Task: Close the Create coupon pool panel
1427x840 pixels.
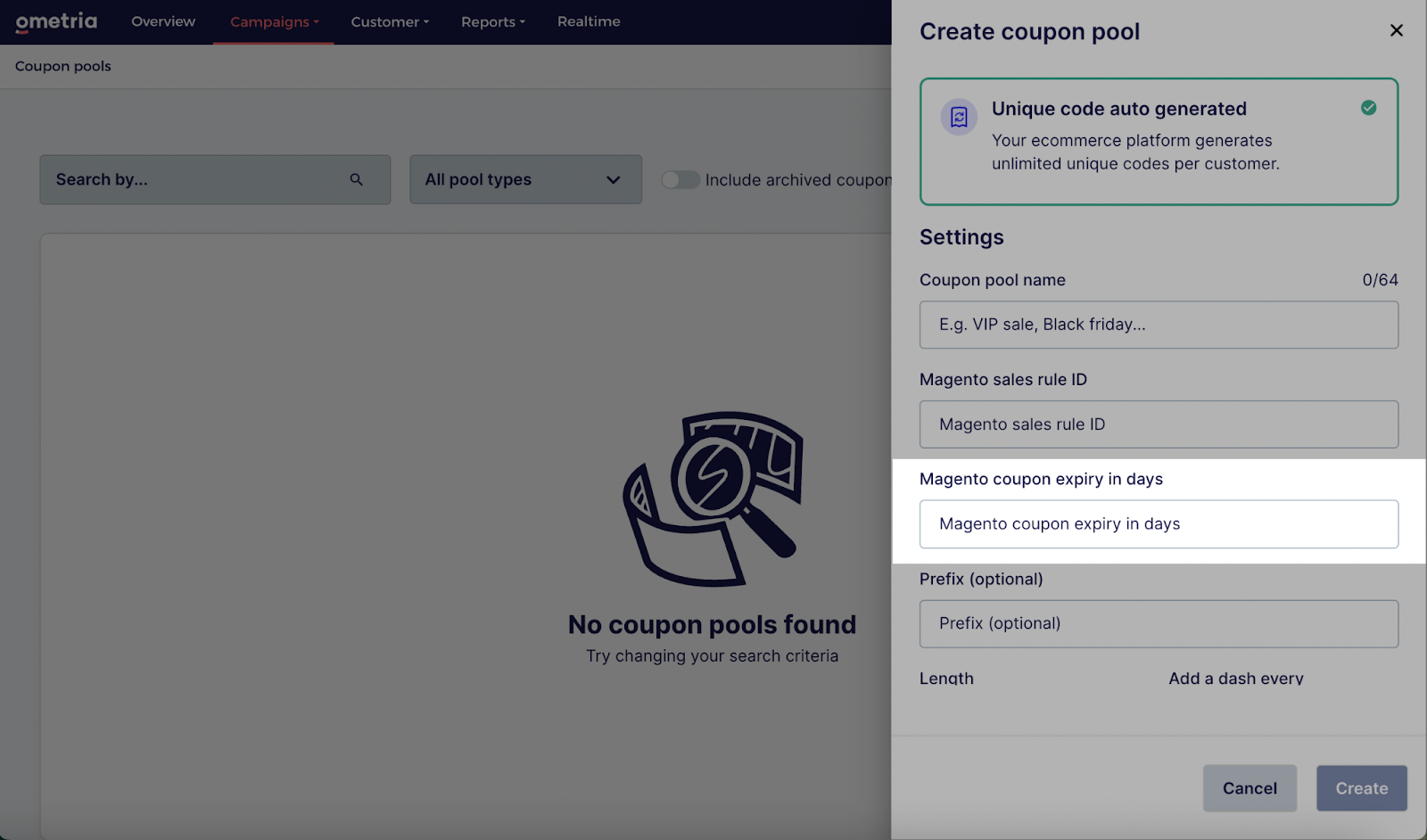Action: (x=1397, y=30)
